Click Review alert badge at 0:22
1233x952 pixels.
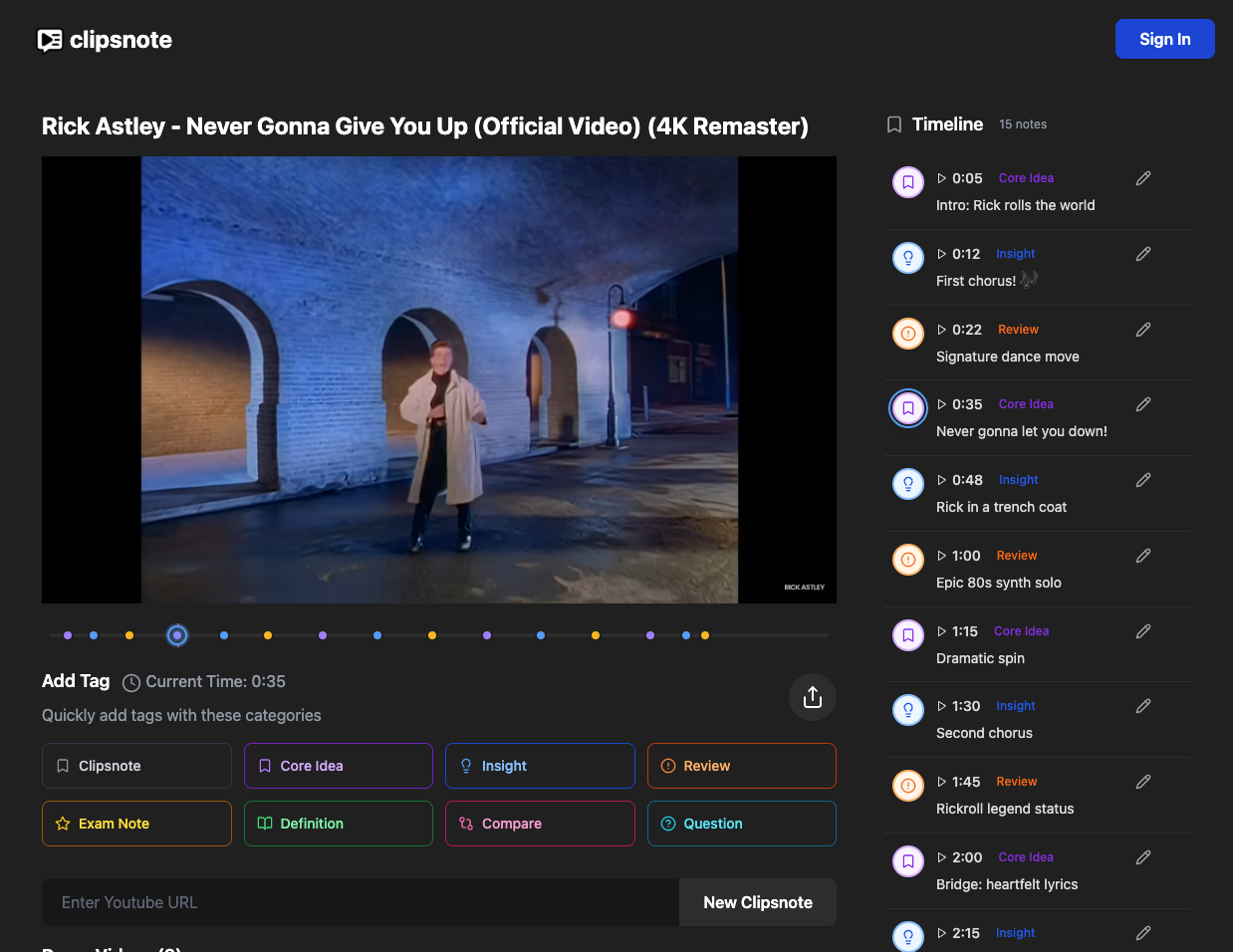click(908, 334)
